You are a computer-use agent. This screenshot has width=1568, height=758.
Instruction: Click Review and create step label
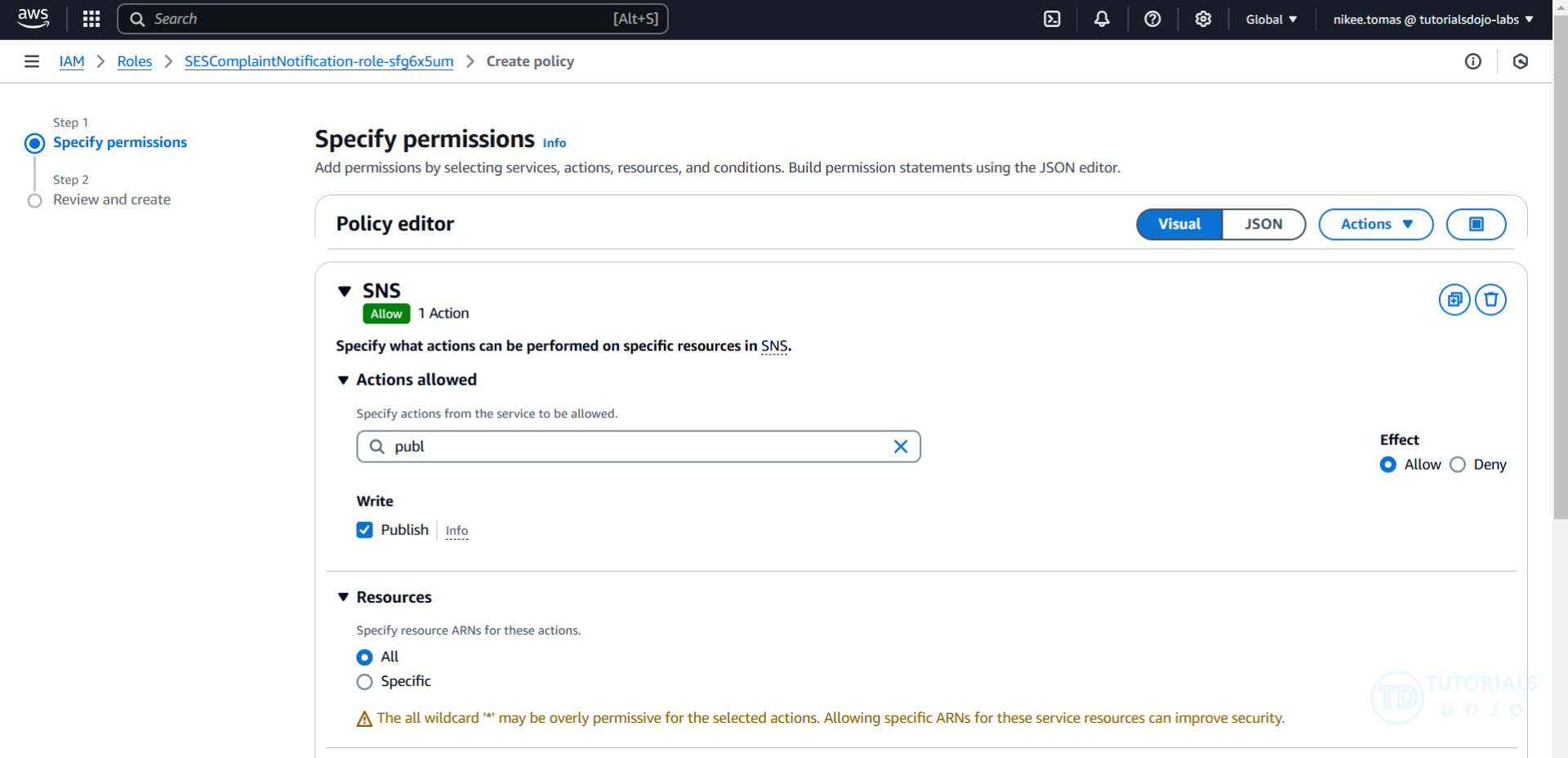(x=112, y=199)
